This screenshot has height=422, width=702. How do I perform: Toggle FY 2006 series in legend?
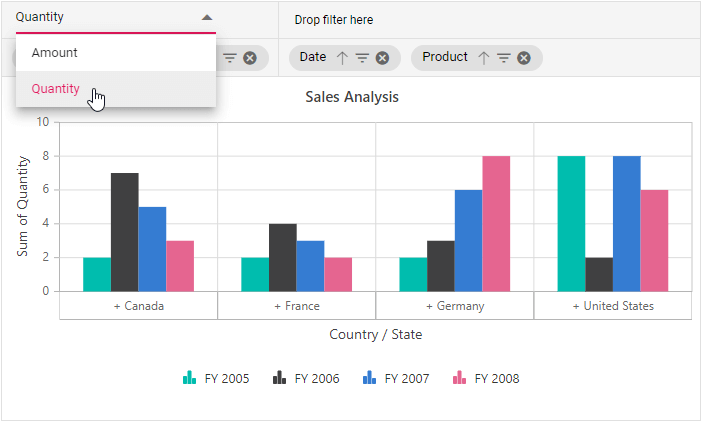[306, 378]
